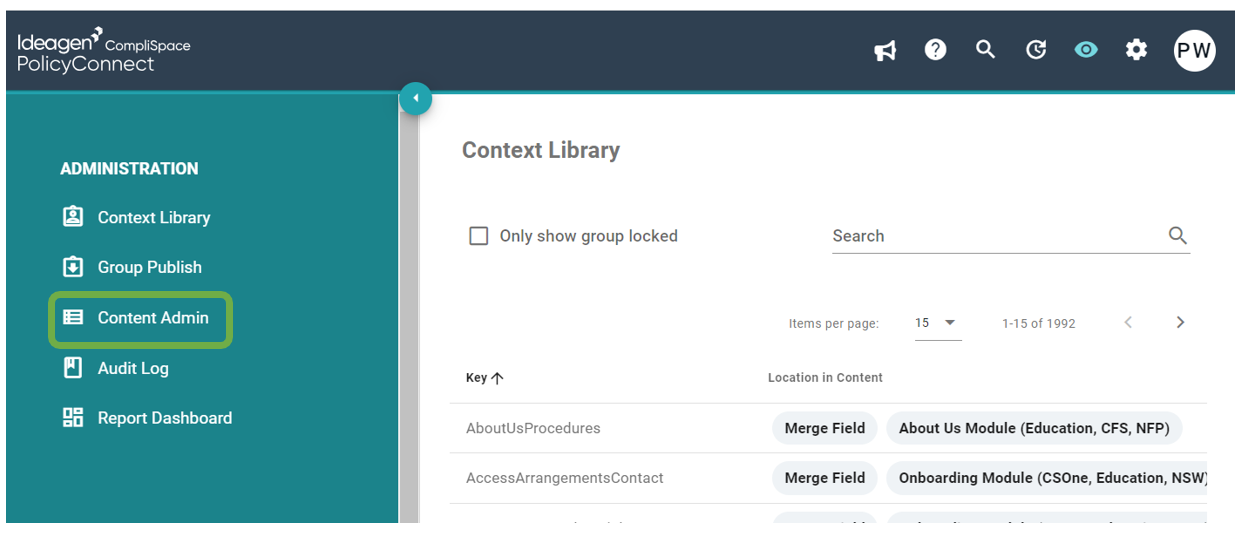Click the magnifier icon in top header
This screenshot has width=1240, height=533.
point(986,49)
